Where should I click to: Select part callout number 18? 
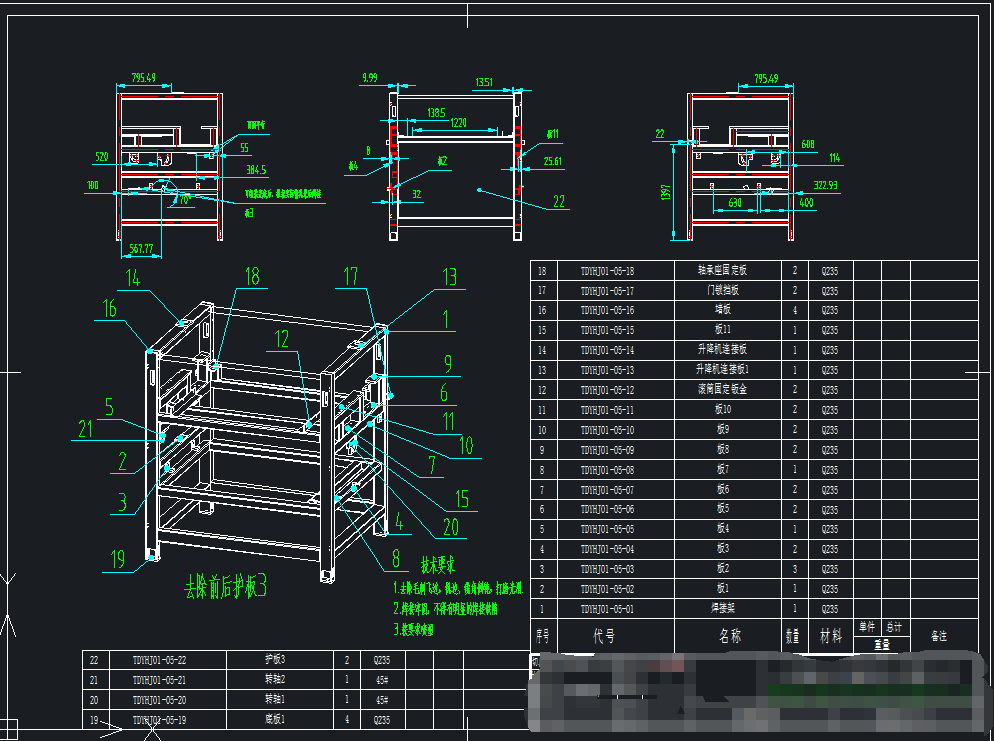(x=251, y=276)
